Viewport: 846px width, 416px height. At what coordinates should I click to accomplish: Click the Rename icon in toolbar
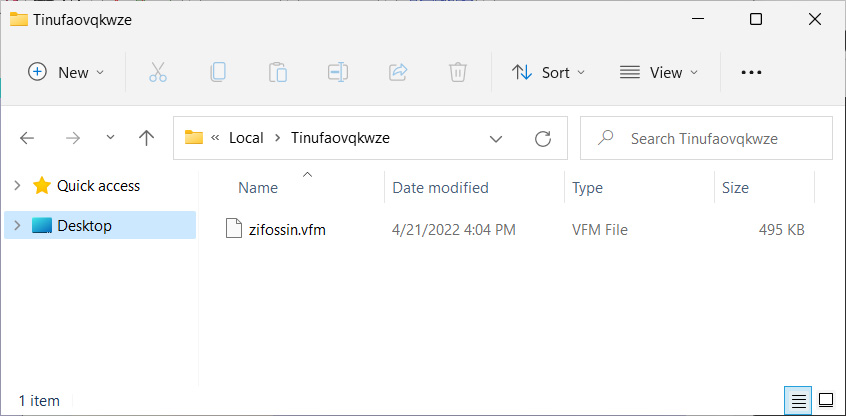pyautogui.click(x=338, y=72)
